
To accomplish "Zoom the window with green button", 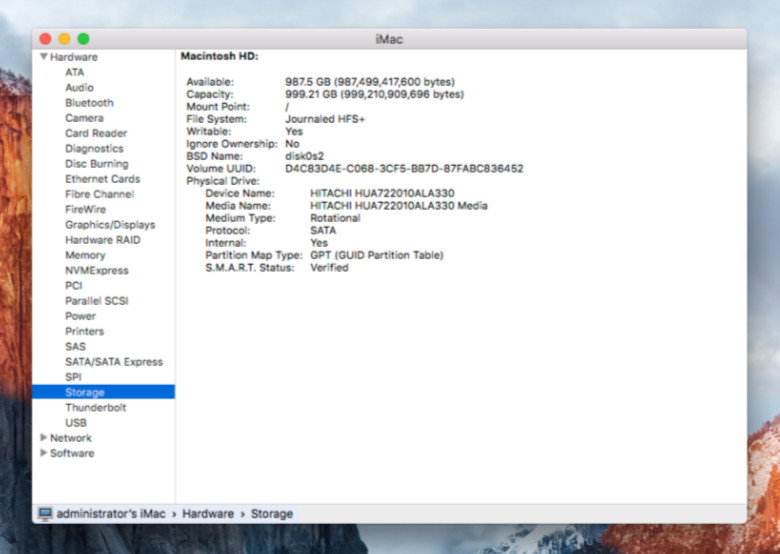I will (84, 39).
